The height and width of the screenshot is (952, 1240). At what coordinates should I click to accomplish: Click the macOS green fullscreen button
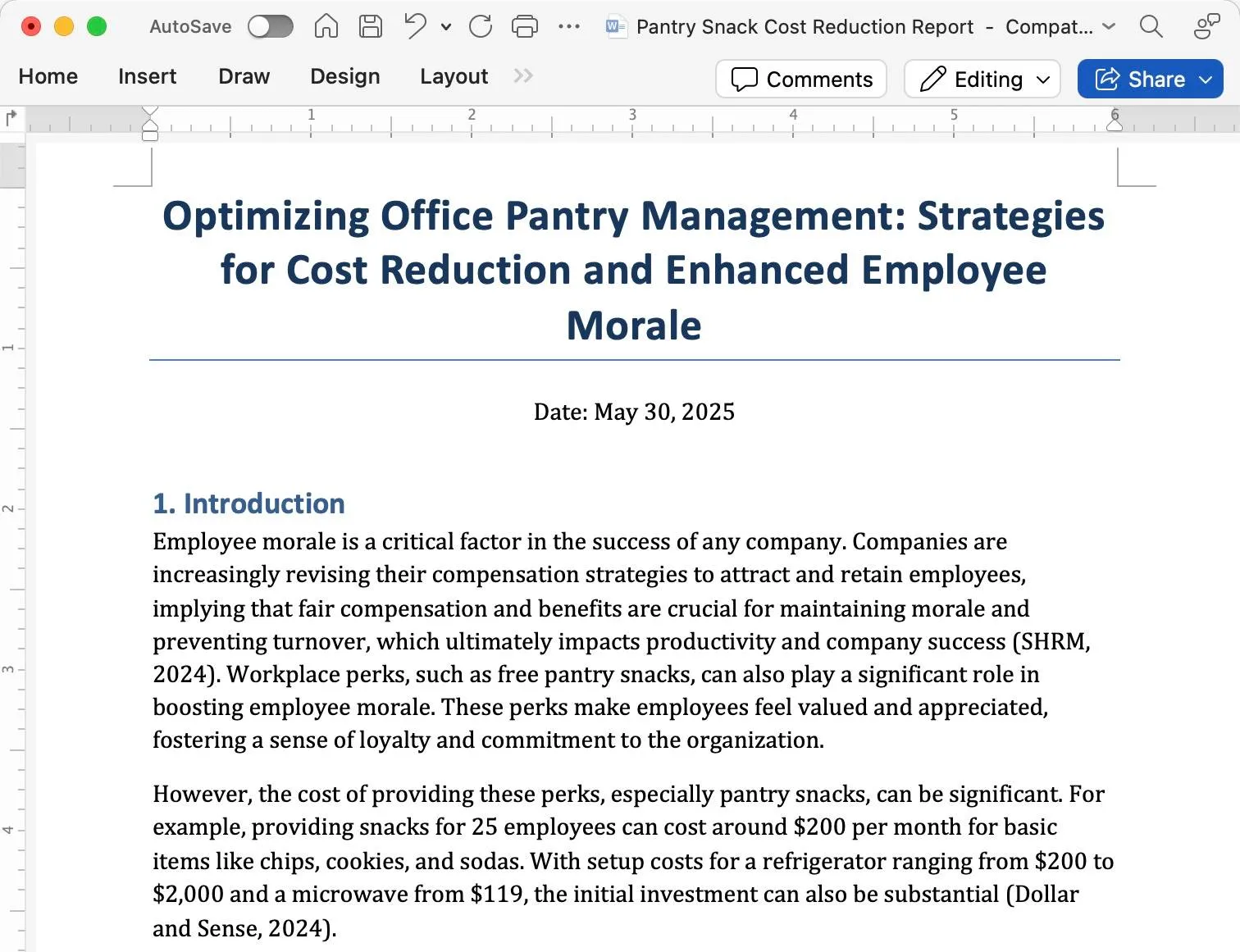97,26
